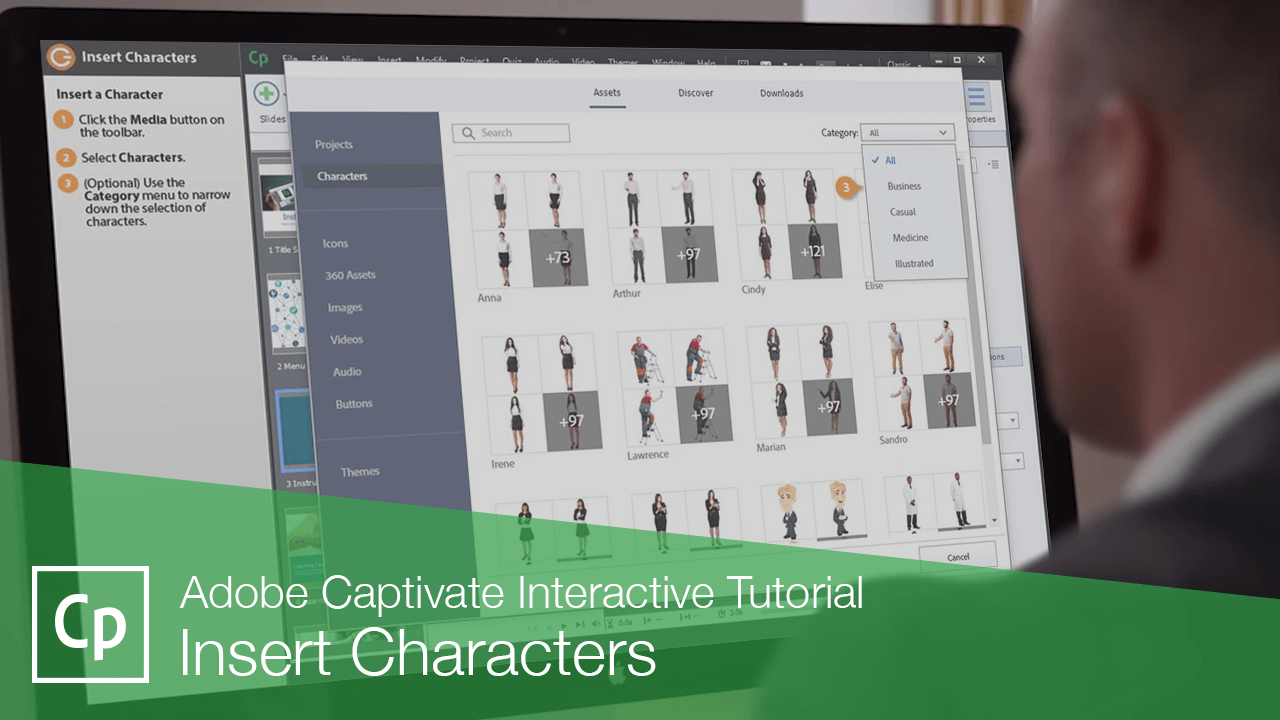This screenshot has height=720, width=1280.
Task: Open the Audio menu
Action: [x=546, y=62]
